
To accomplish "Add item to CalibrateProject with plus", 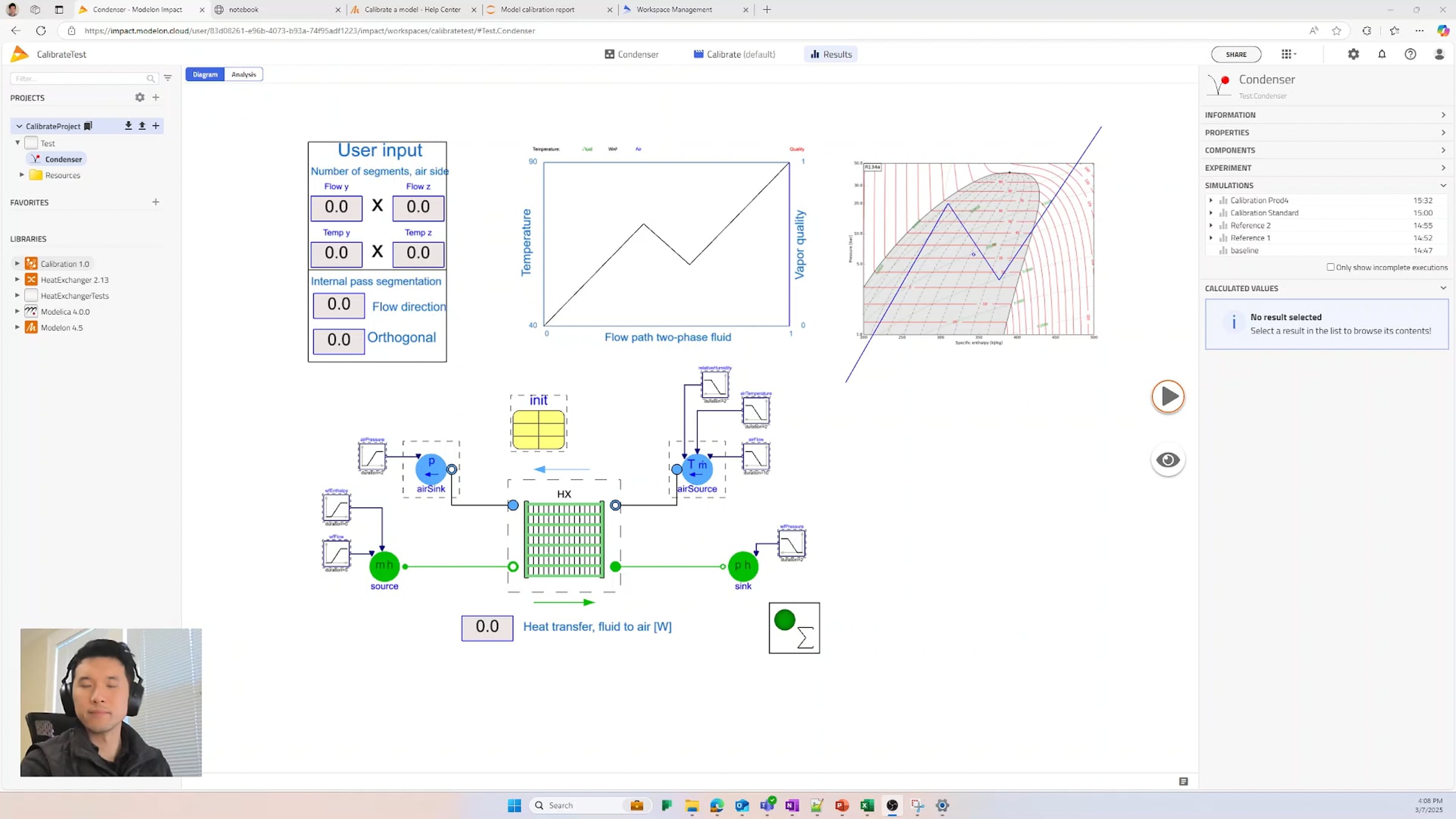I will click(156, 126).
